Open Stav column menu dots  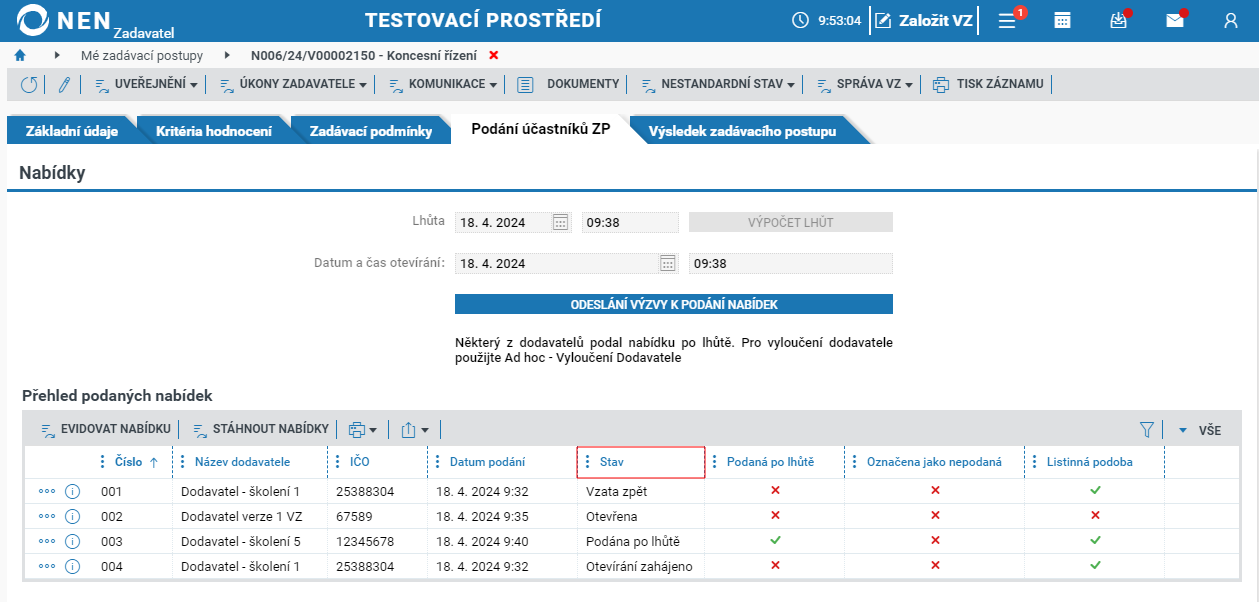[587, 462]
